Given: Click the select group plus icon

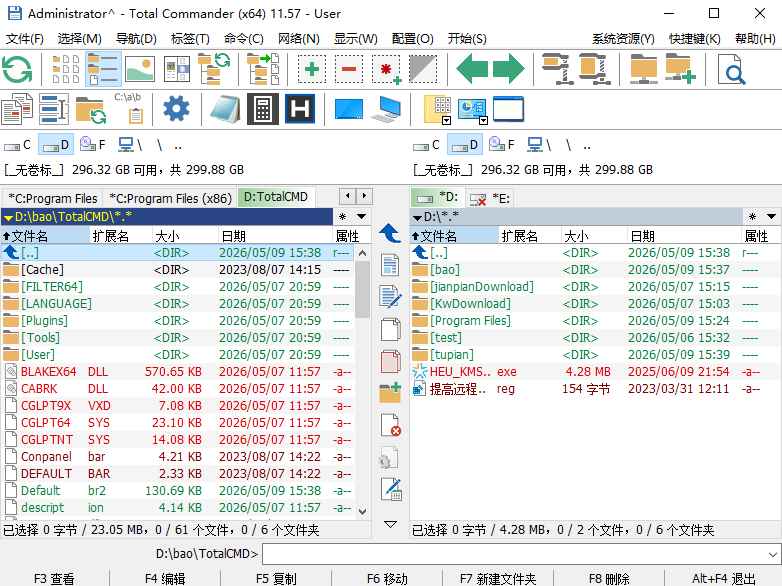Looking at the screenshot, I should click(312, 69).
